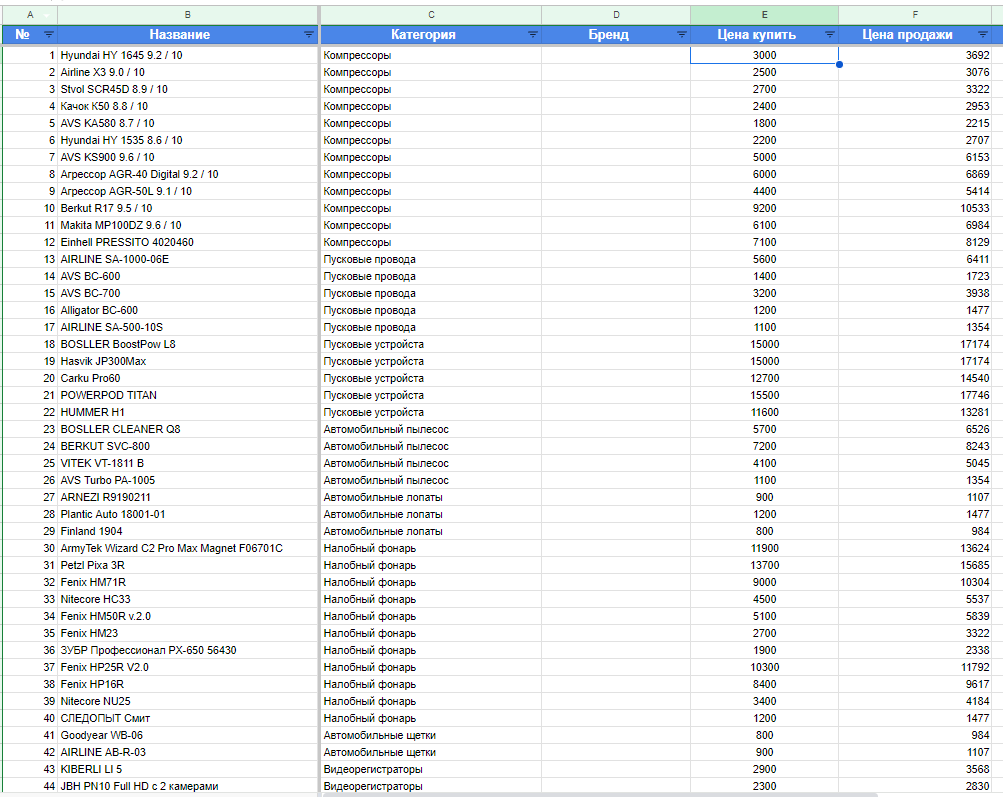The width and height of the screenshot is (1003, 797).
Task: Select cell Makita MP100DZ 9.6 / 10
Action: tap(187, 225)
